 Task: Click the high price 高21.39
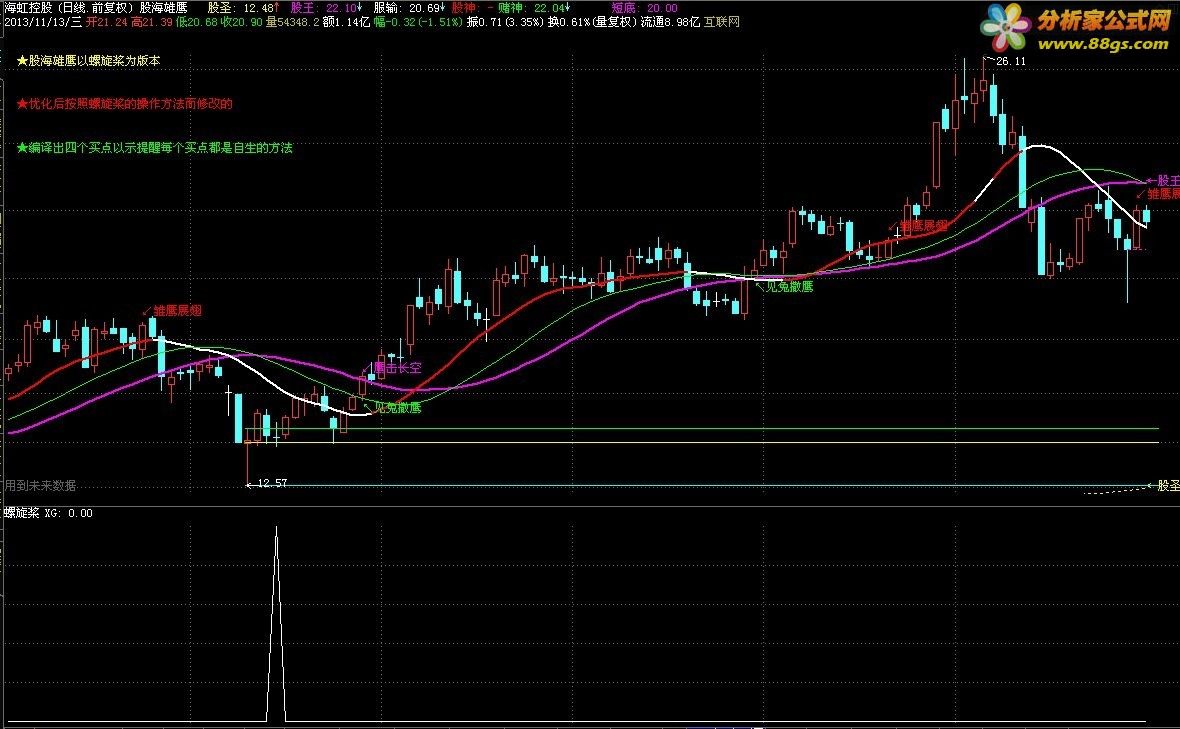151,22
